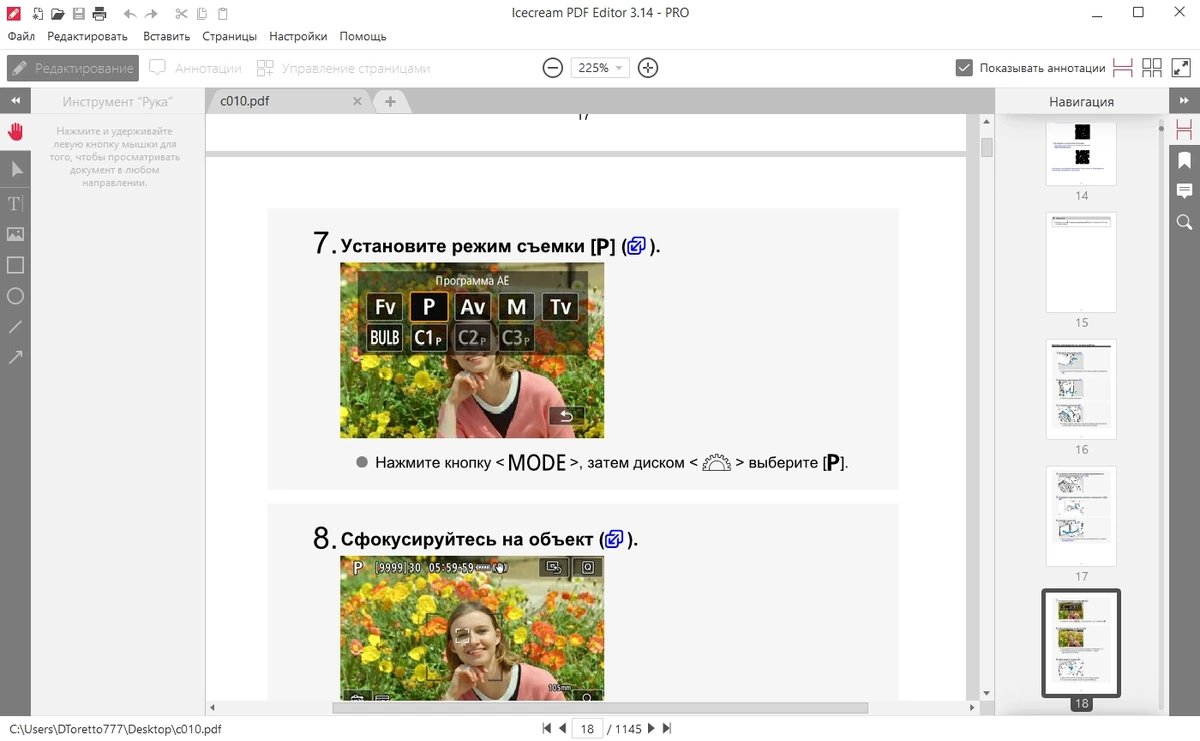Open the Редактировать menu
This screenshot has height=741, width=1200.
click(x=87, y=36)
